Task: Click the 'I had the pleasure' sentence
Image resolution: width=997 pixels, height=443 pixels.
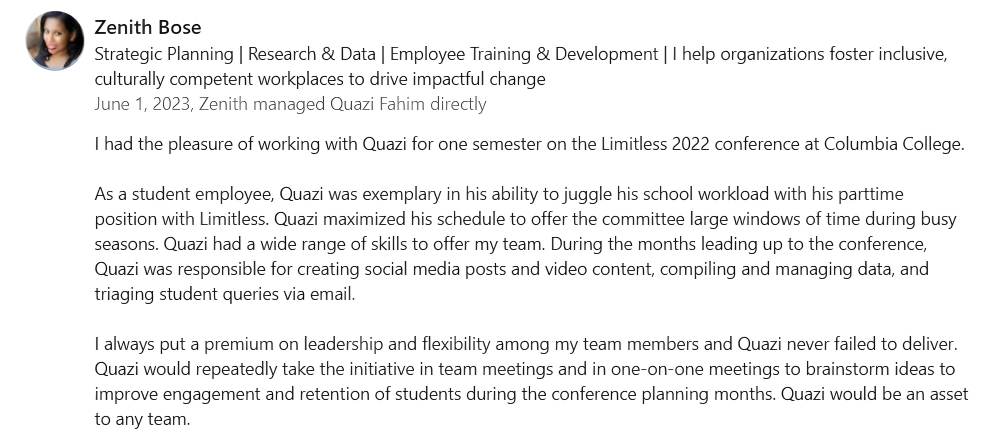Action: [x=530, y=144]
